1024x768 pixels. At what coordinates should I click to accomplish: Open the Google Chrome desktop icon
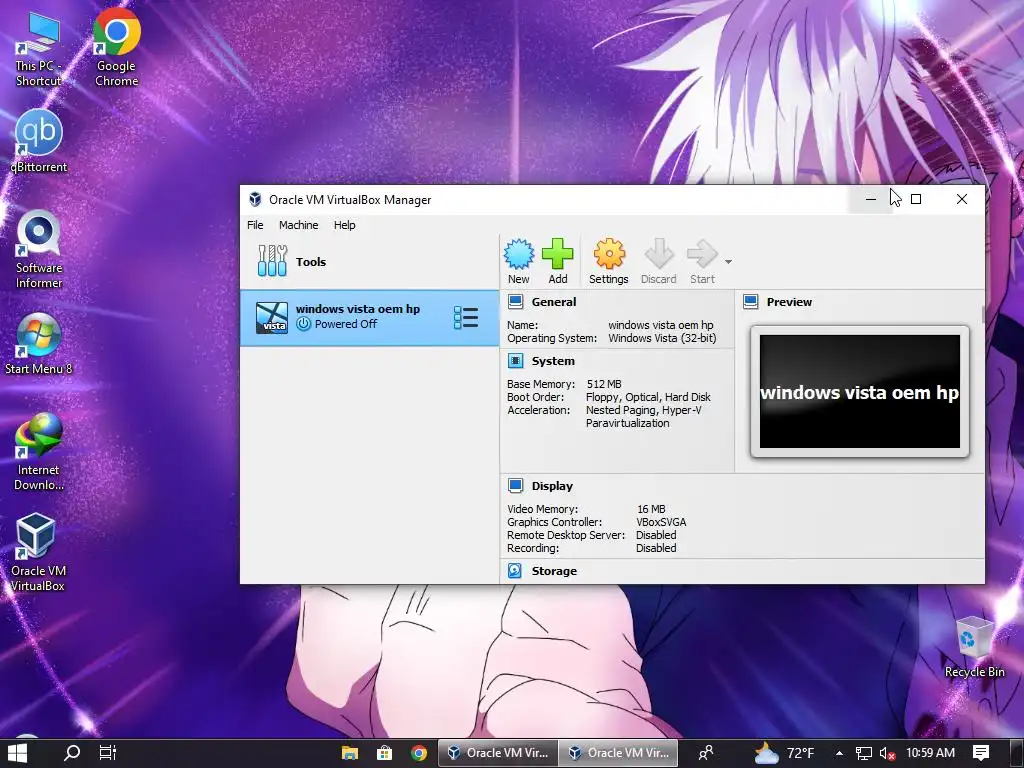pyautogui.click(x=116, y=47)
